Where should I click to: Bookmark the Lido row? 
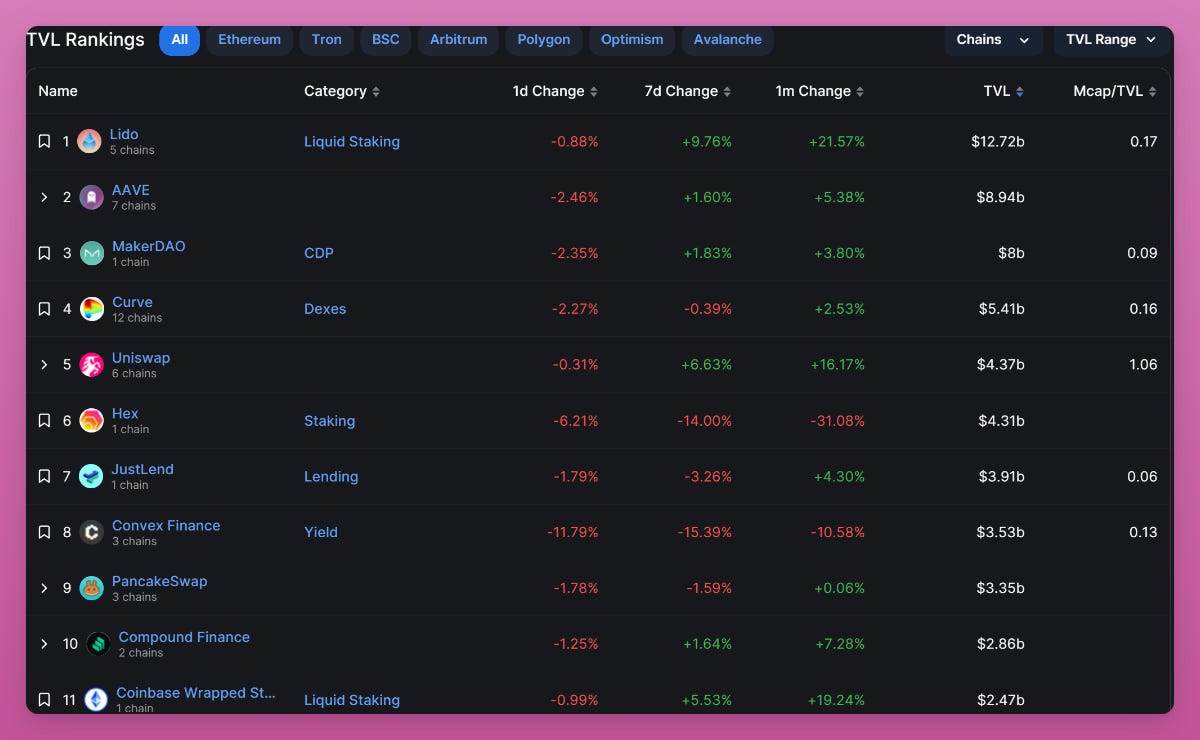click(44, 142)
